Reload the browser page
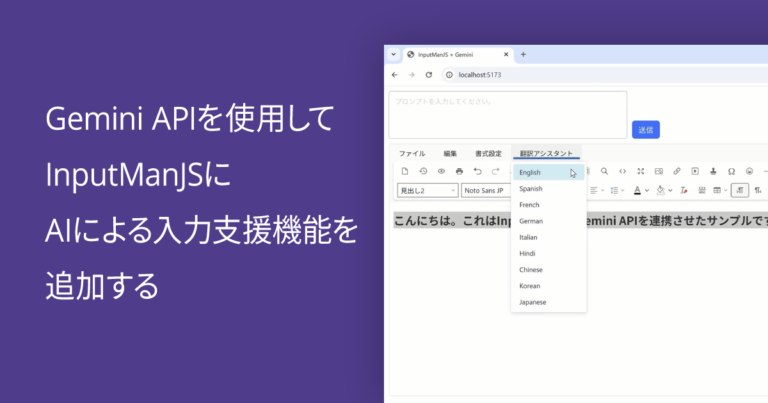This screenshot has height=403, width=768. coord(429,75)
